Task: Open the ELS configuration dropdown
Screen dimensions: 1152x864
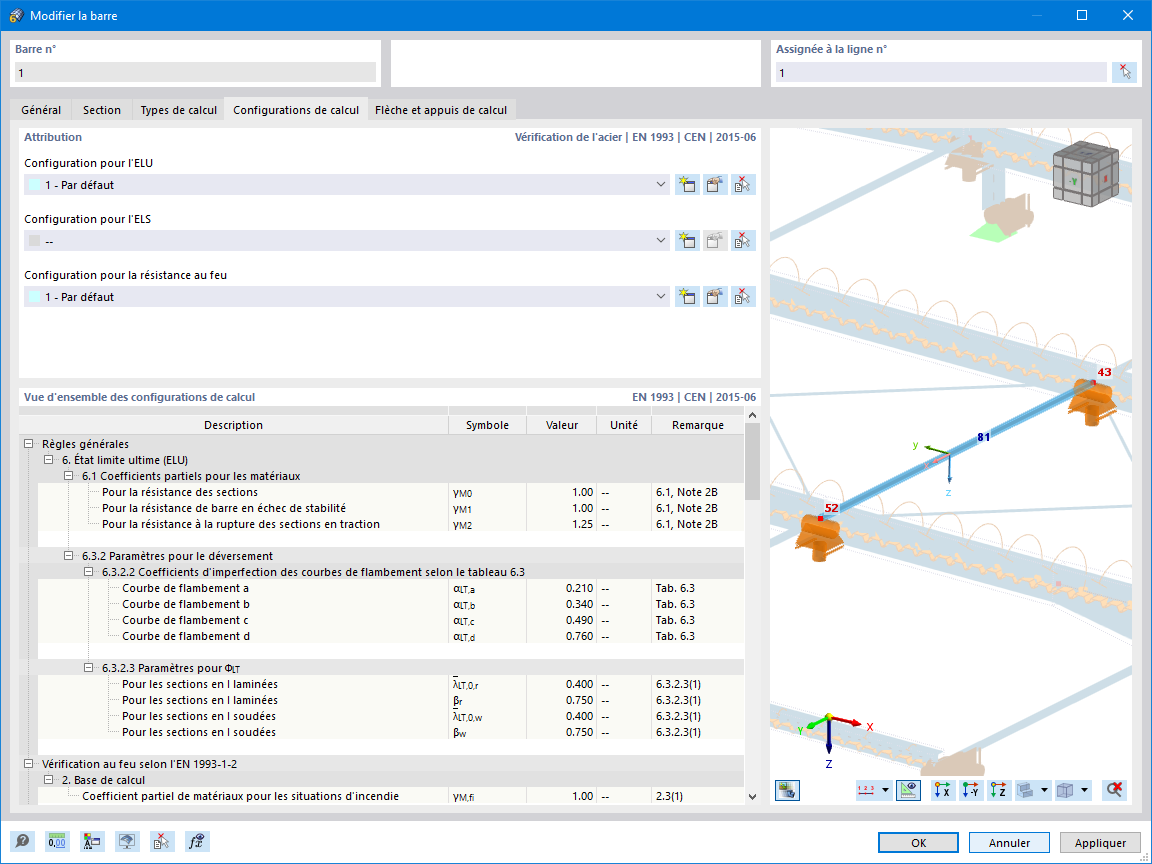Action: (x=660, y=240)
